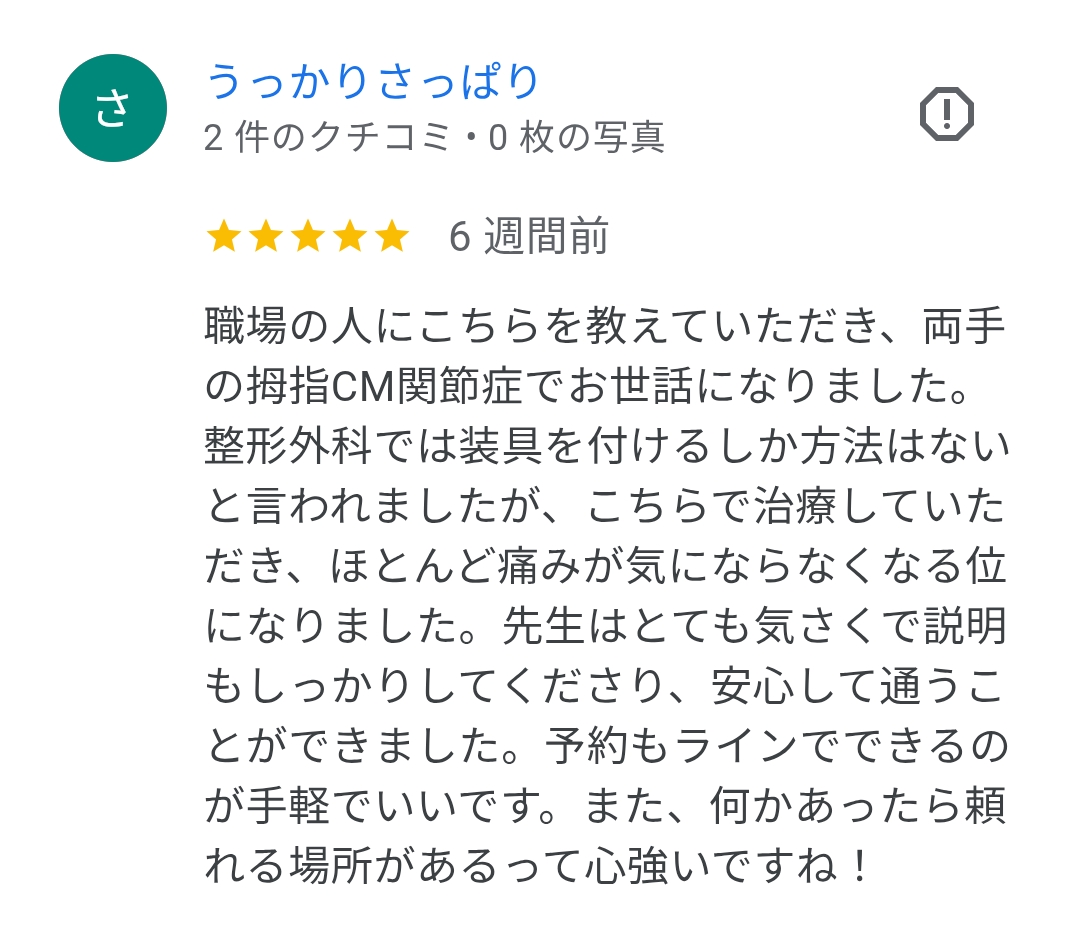
Task: Click the green さ profile avatar
Action: [x=113, y=108]
